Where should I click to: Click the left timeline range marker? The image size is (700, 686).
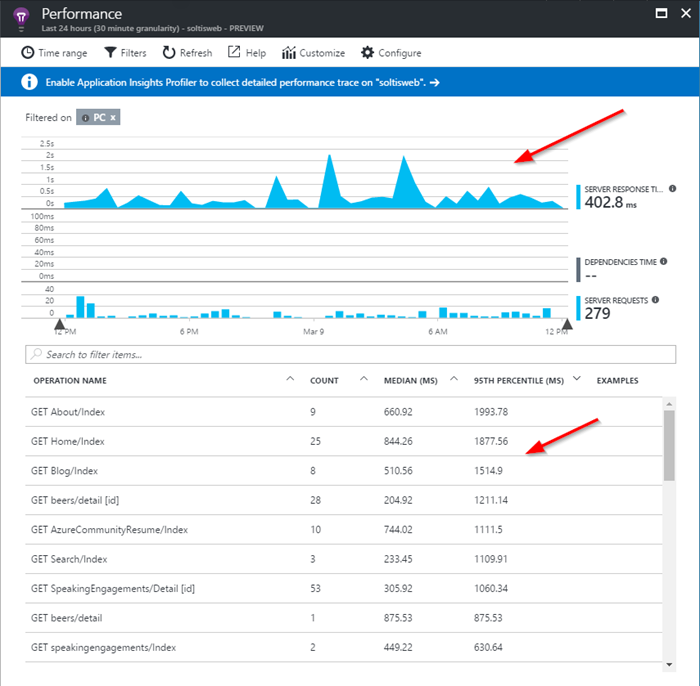[x=59, y=324]
